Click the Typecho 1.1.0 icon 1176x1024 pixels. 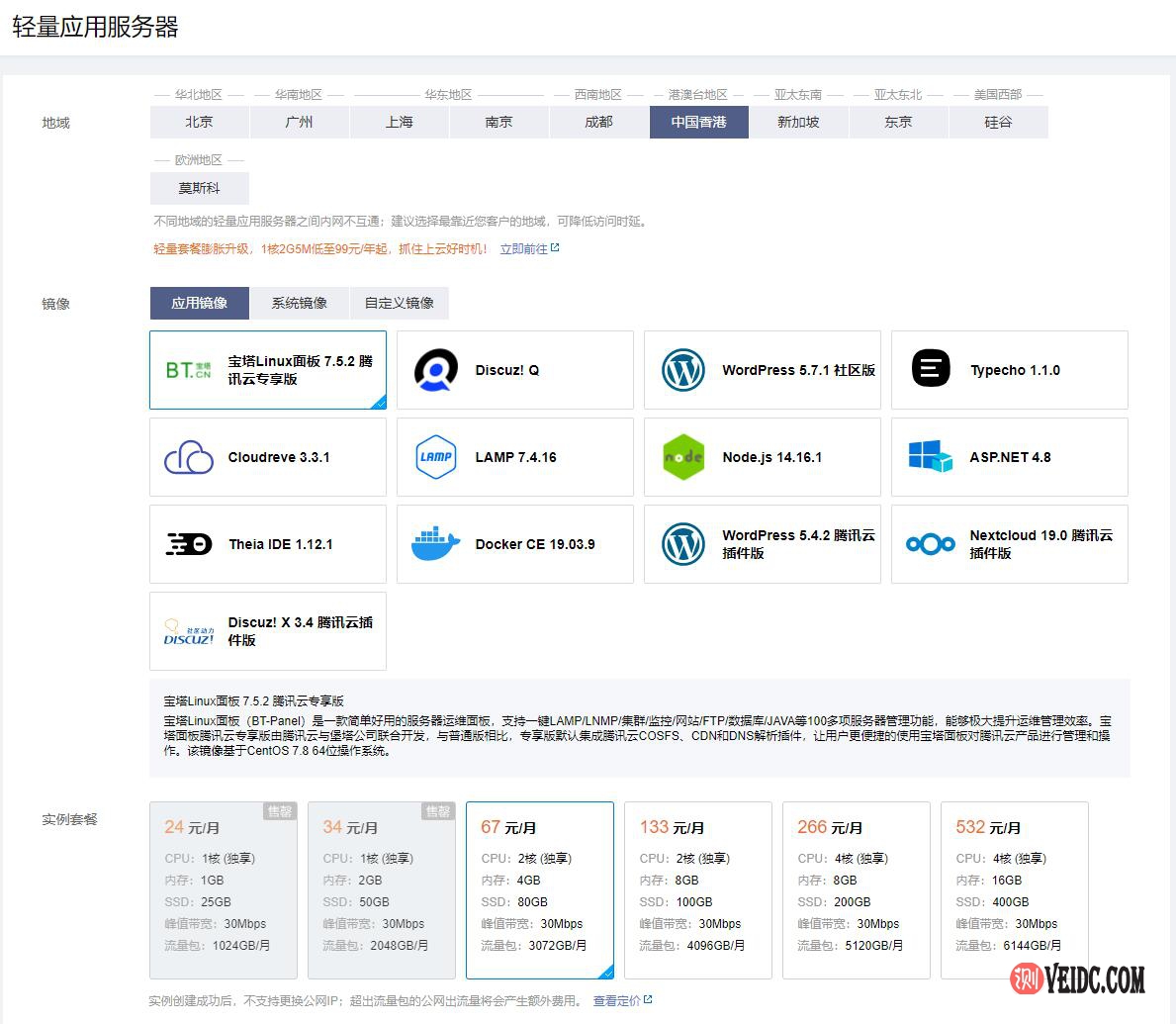coord(931,370)
